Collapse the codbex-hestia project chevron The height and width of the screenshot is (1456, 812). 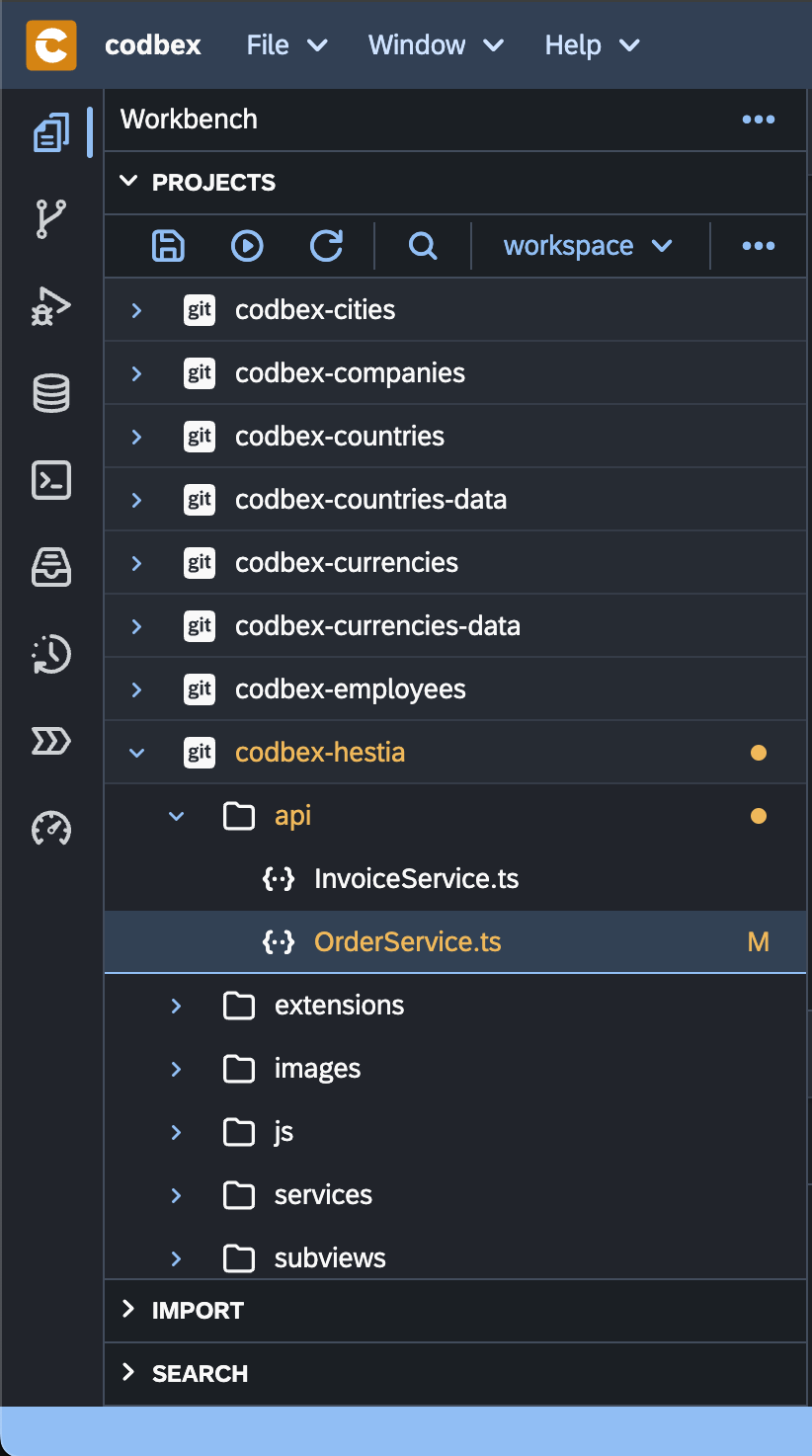(x=137, y=753)
